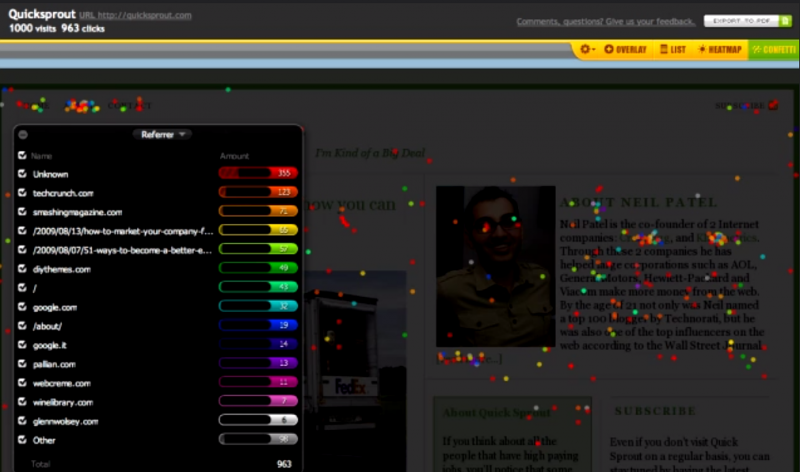This screenshot has width=800, height=472.
Task: Click the RSS icon next to Subscribe
Action: pyautogui.click(x=773, y=105)
